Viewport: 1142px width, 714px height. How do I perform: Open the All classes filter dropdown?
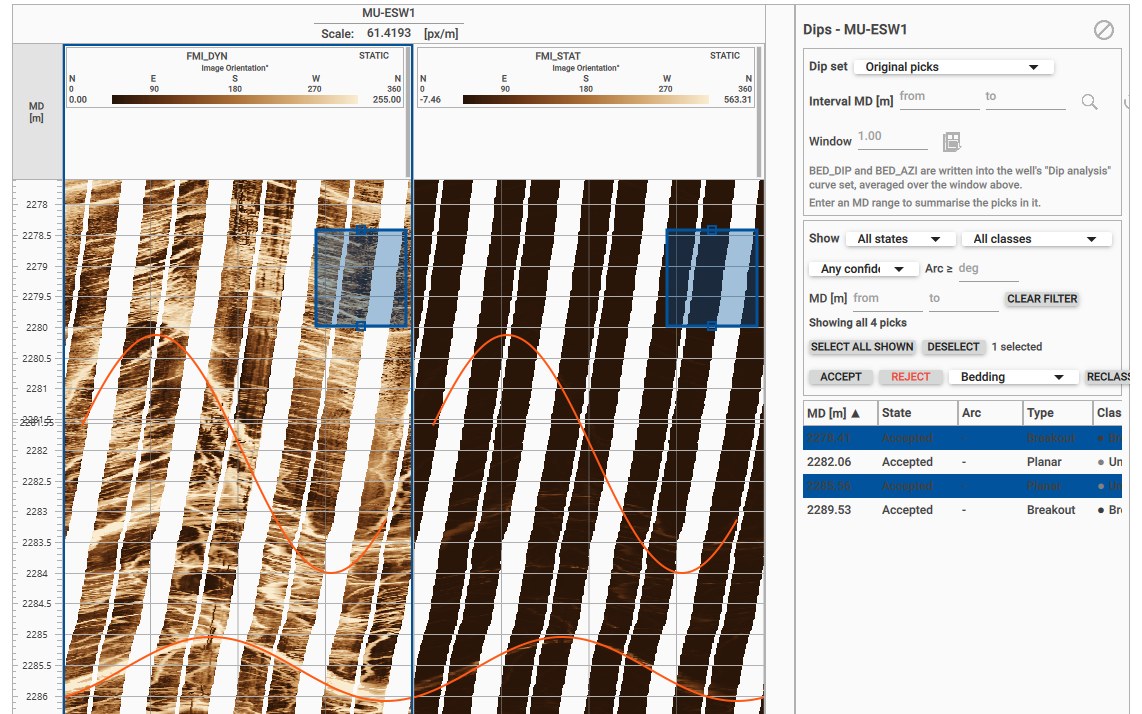point(1036,239)
